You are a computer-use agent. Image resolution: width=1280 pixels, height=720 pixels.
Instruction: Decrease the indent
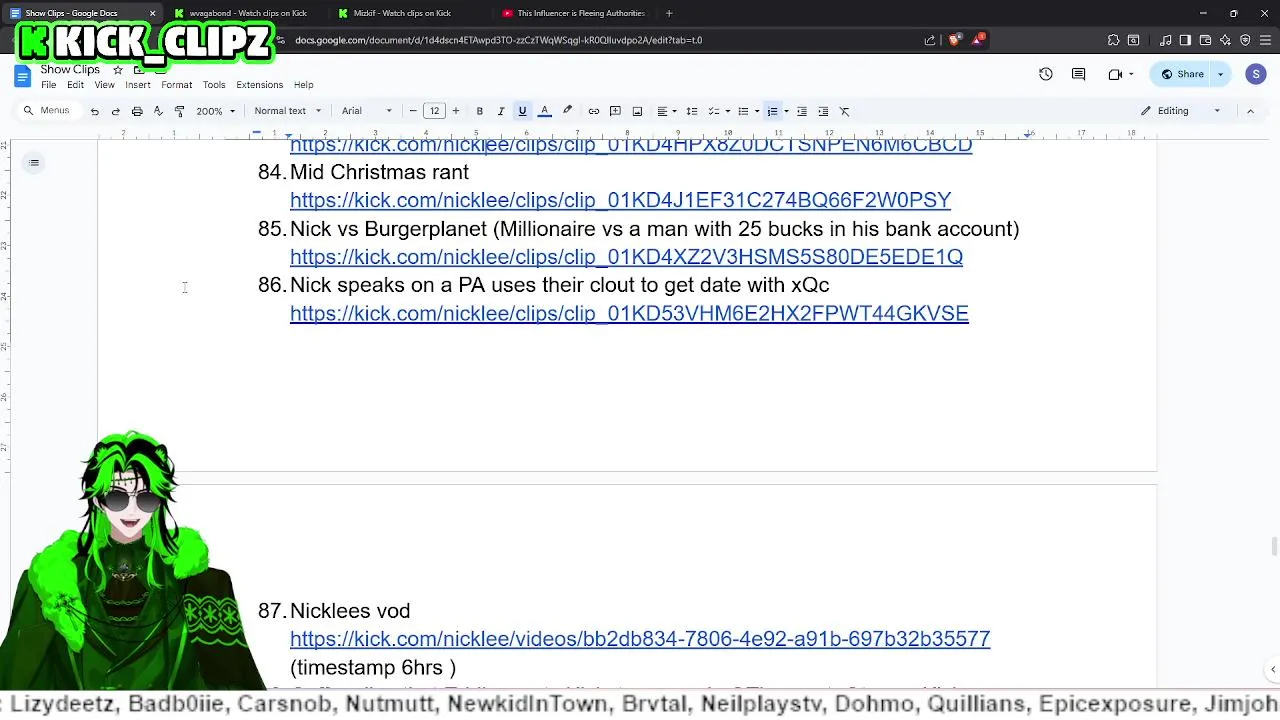(801, 111)
